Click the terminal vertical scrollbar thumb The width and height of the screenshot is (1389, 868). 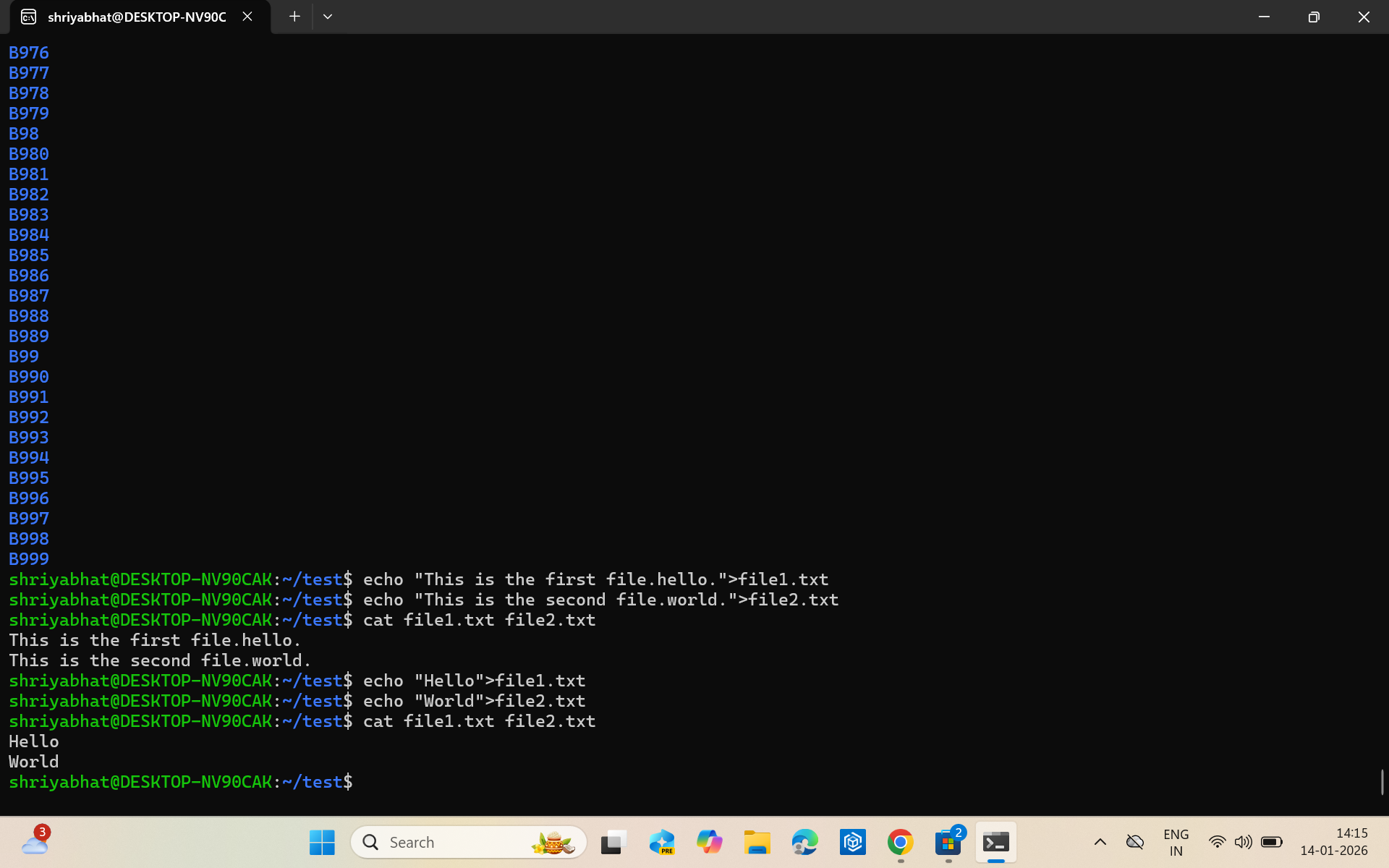[1382, 782]
